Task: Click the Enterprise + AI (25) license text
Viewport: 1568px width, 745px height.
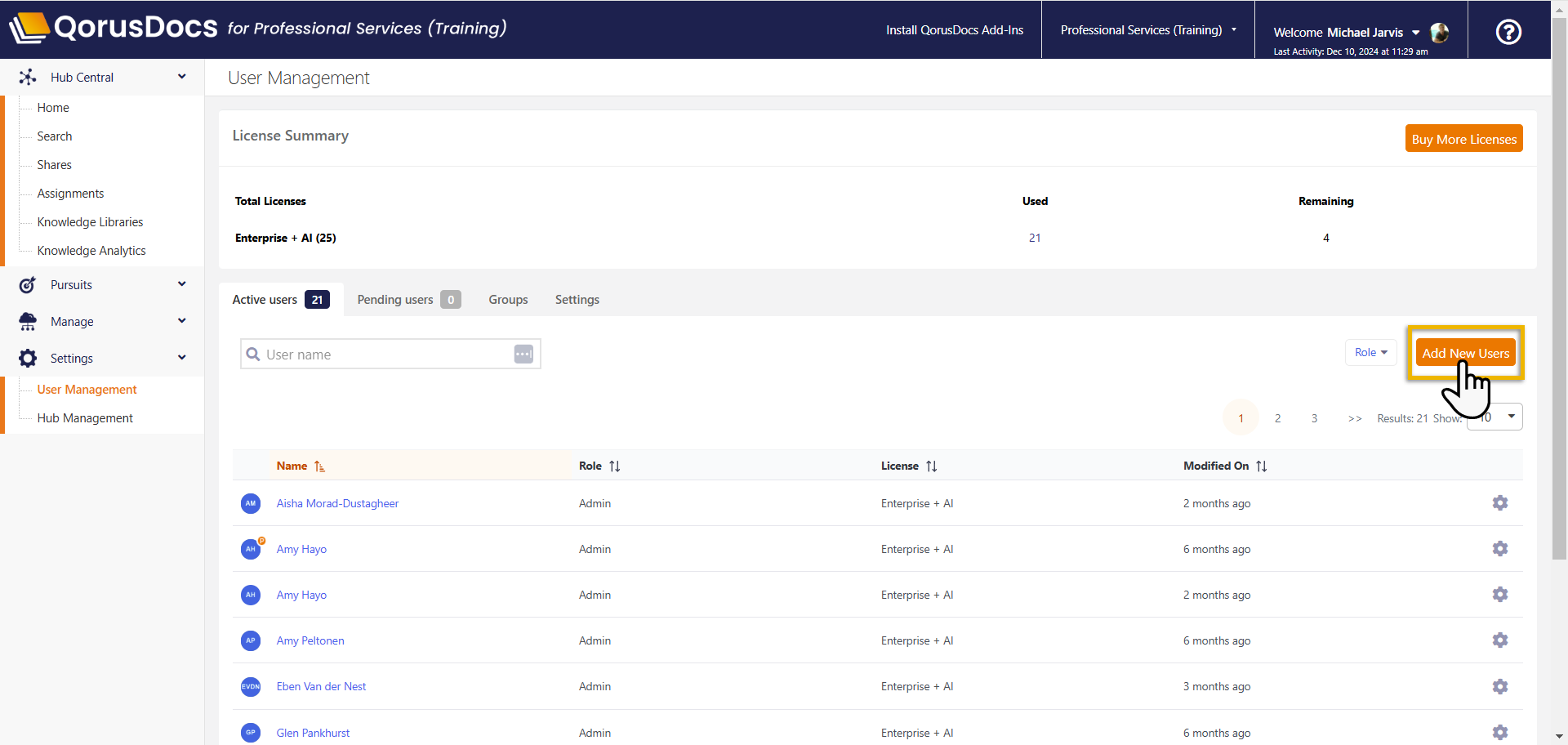Action: pyautogui.click(x=286, y=238)
